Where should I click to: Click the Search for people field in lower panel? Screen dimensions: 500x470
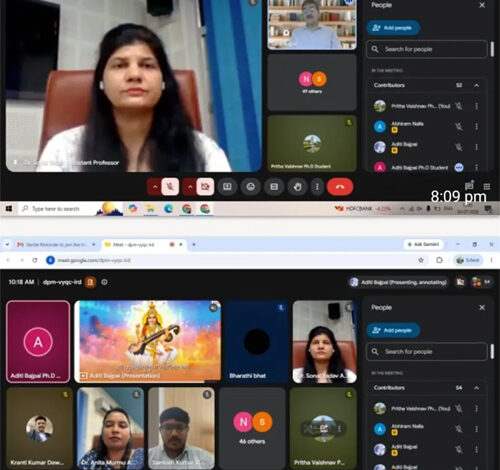427,352
